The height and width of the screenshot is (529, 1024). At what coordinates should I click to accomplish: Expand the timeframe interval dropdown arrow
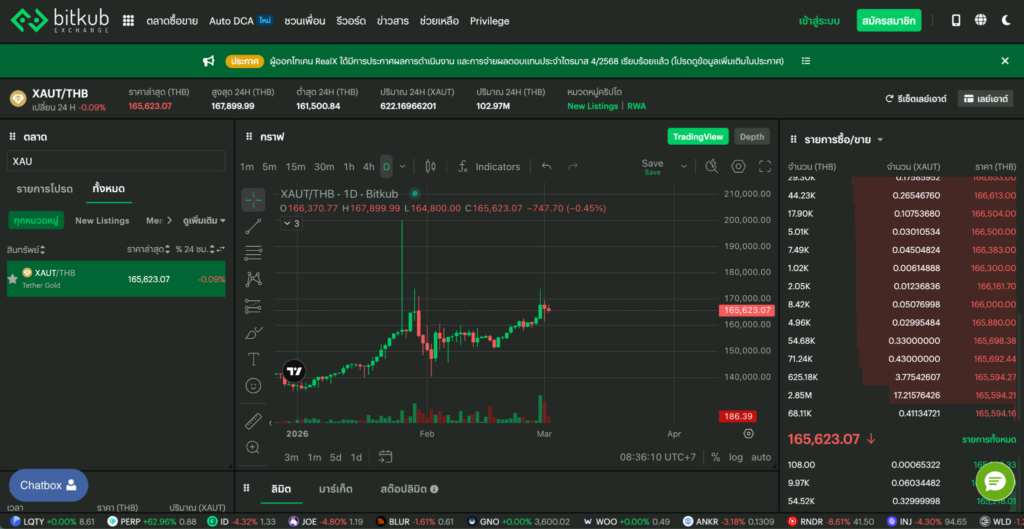(404, 166)
